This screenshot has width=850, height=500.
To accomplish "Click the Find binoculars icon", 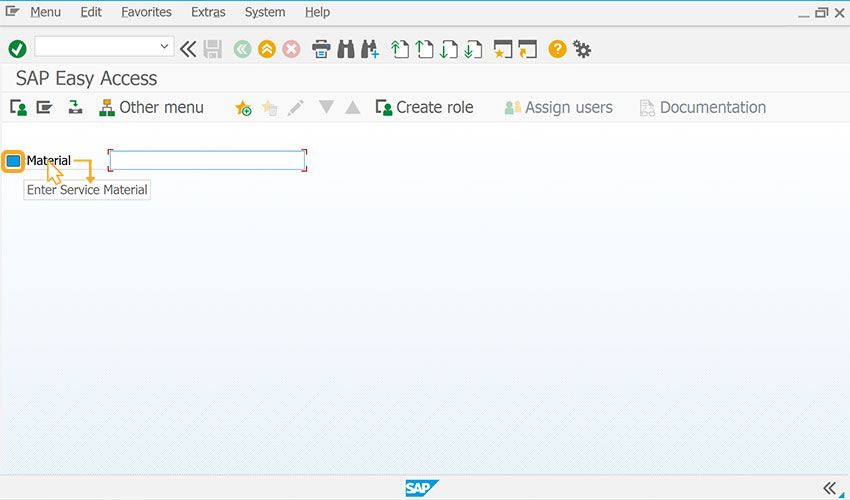I will [346, 49].
